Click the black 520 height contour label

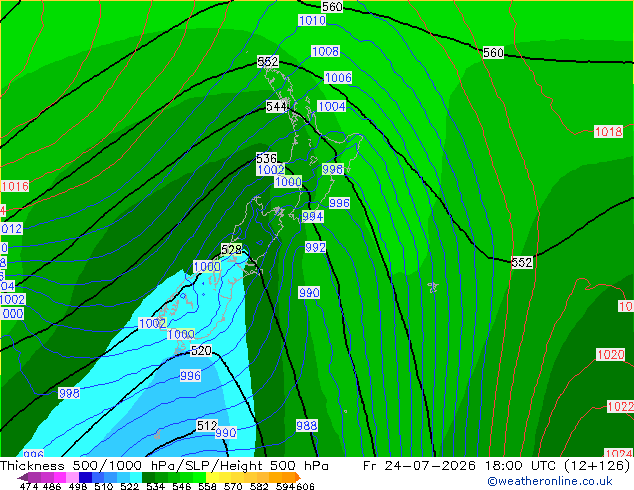pos(201,351)
